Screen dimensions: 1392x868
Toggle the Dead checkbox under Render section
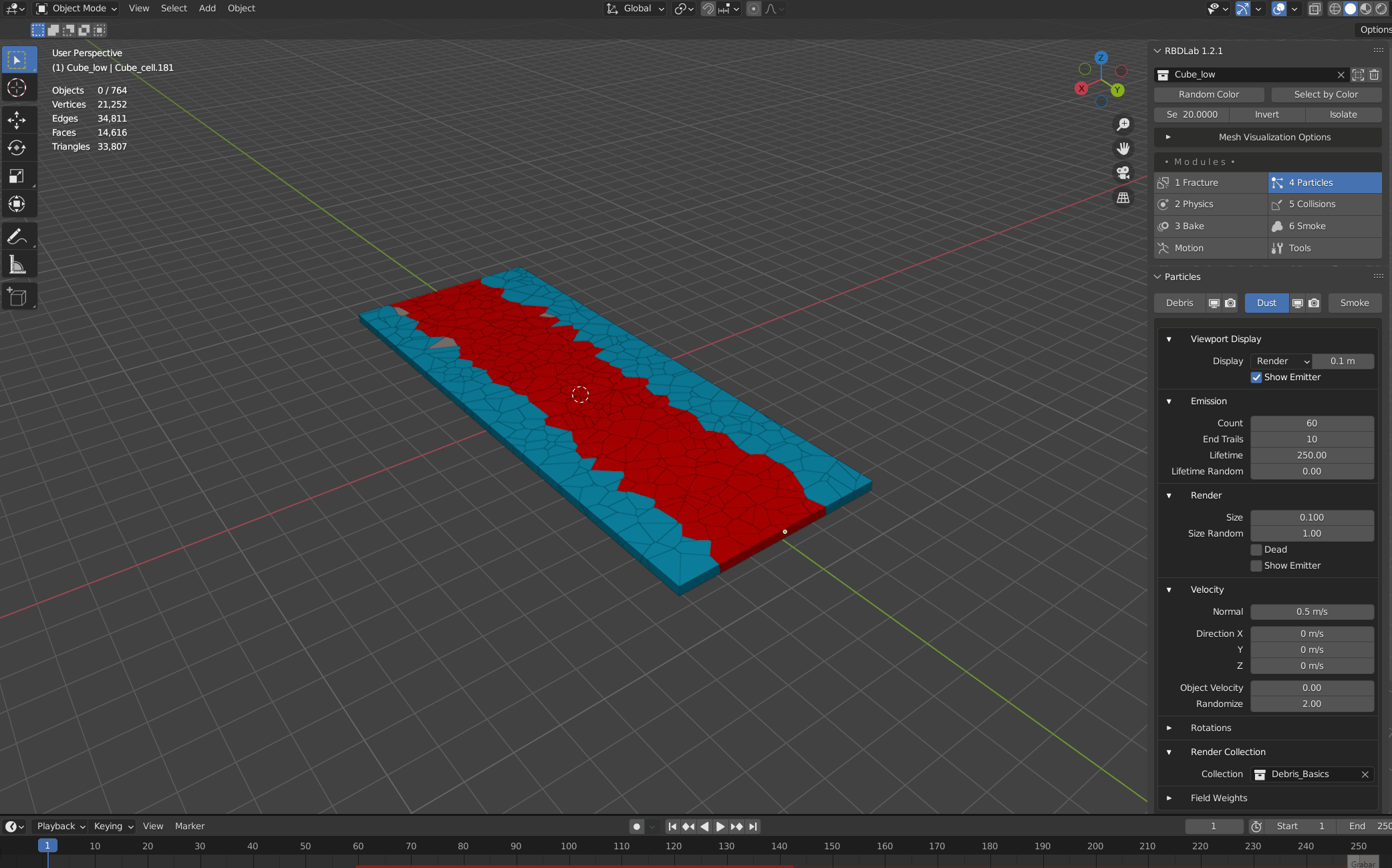(x=1257, y=548)
